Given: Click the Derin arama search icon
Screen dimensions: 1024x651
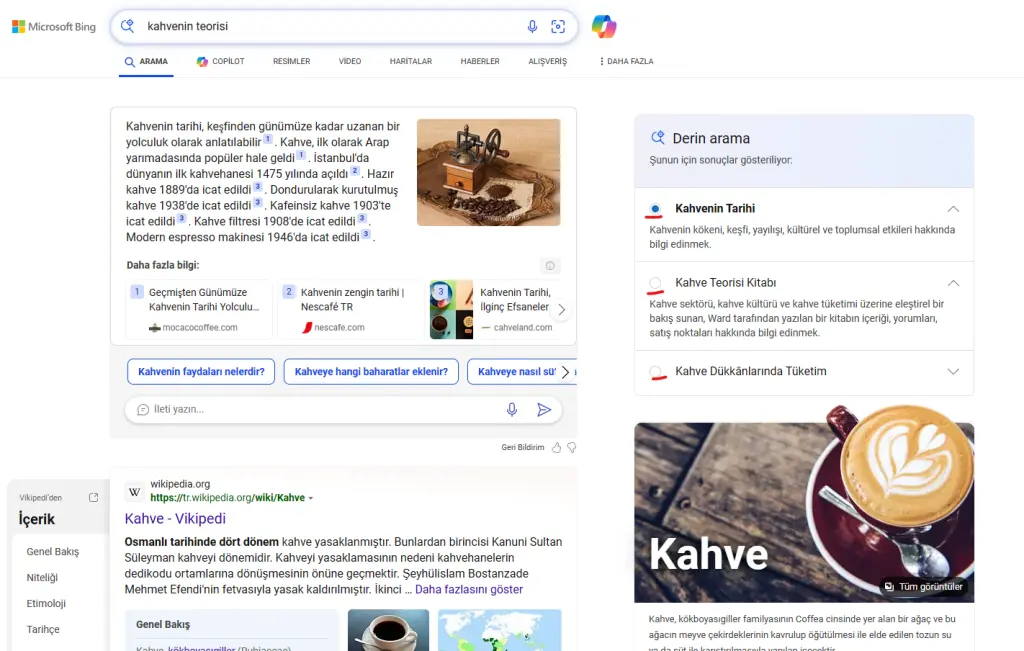Looking at the screenshot, I should [658, 137].
